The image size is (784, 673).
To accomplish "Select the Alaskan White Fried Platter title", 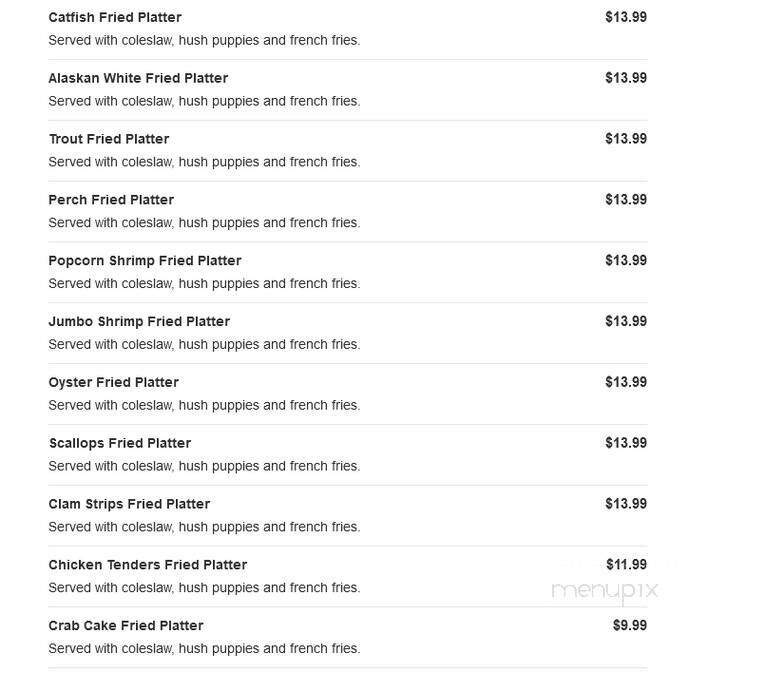I will point(138,78).
